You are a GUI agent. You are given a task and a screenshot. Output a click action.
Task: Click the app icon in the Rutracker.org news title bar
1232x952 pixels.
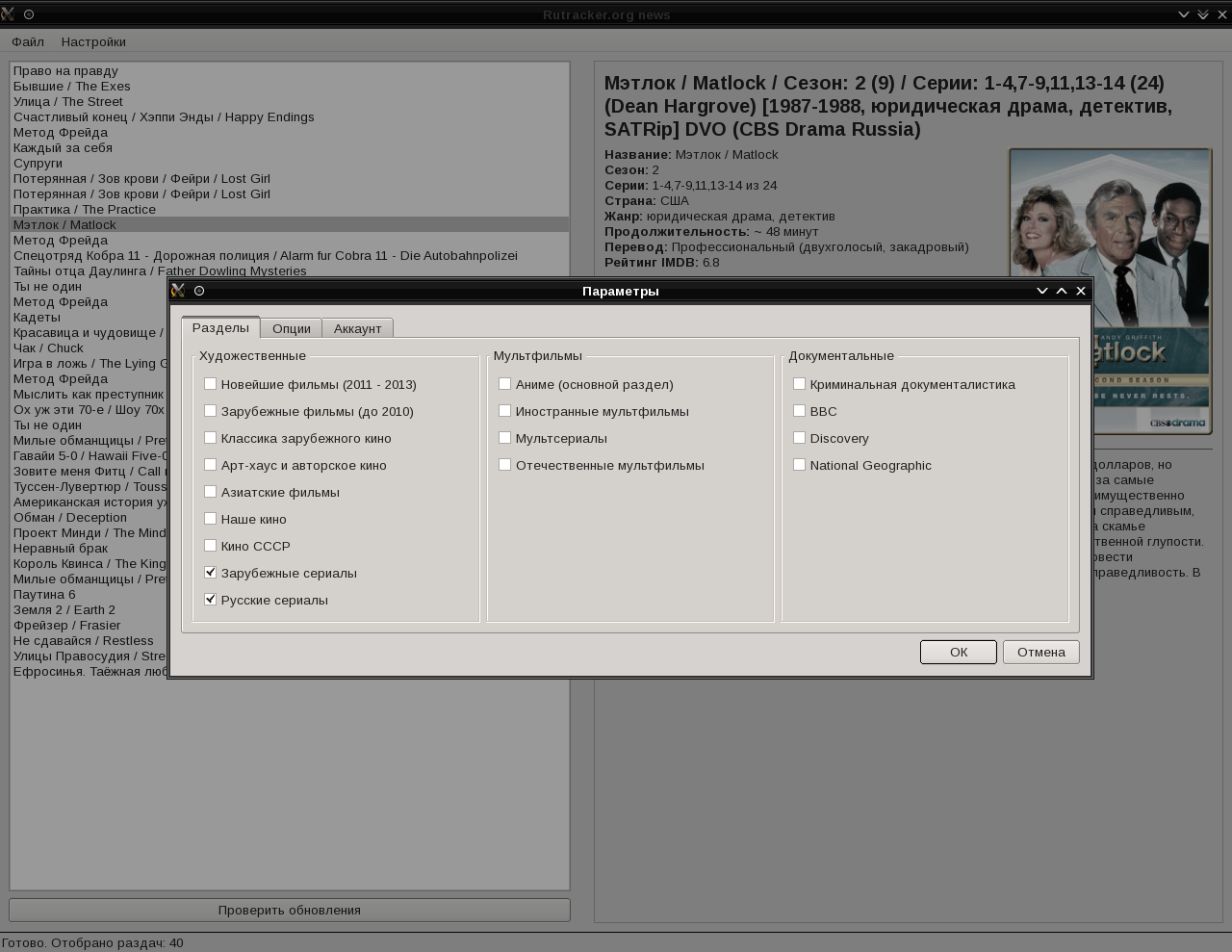pyautogui.click(x=8, y=14)
